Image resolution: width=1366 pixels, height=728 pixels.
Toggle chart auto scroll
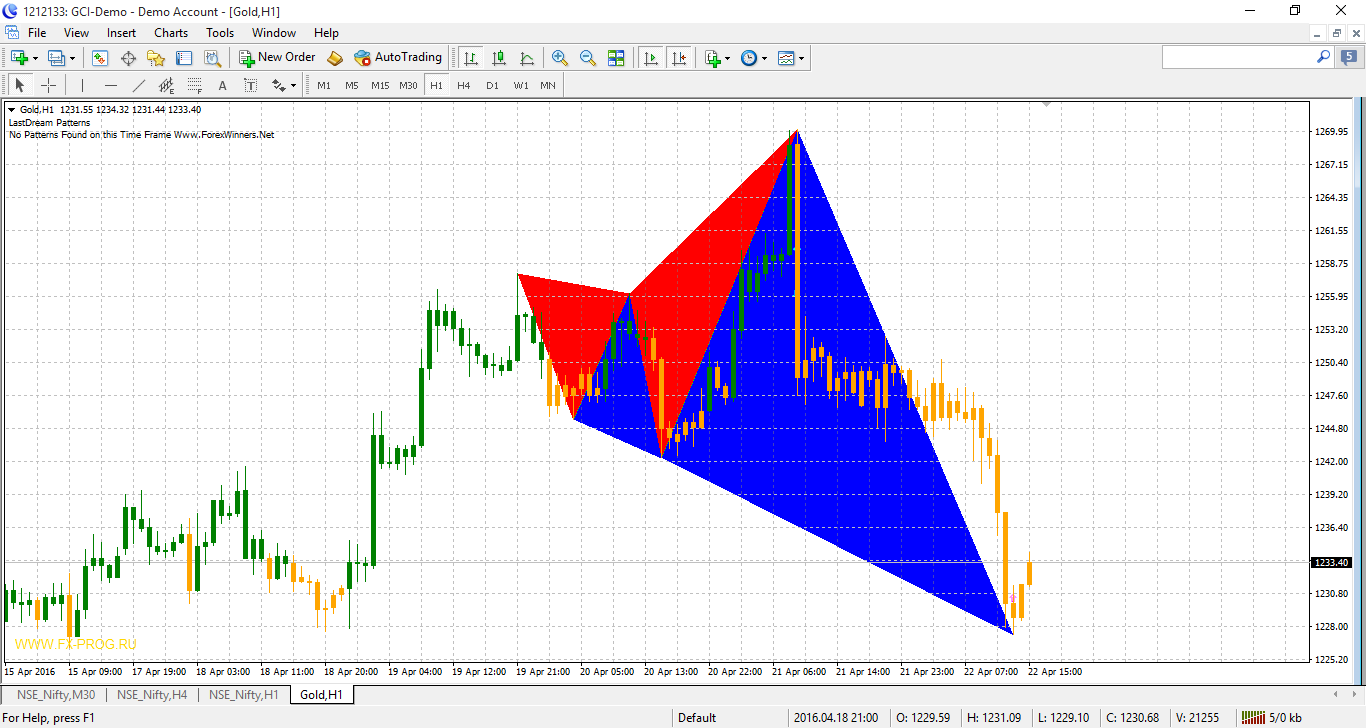coord(651,57)
